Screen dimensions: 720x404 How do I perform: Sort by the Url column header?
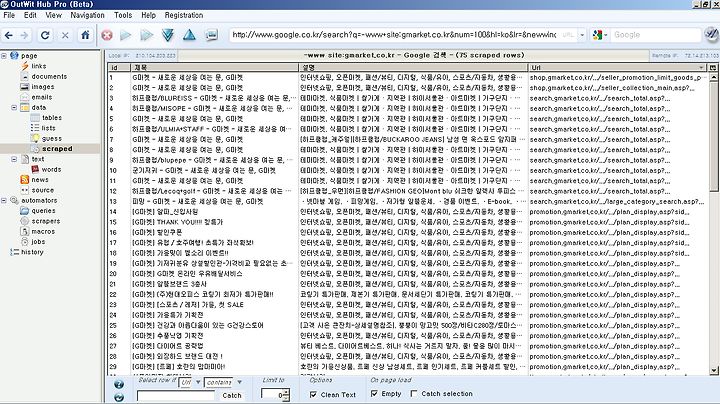(618, 67)
